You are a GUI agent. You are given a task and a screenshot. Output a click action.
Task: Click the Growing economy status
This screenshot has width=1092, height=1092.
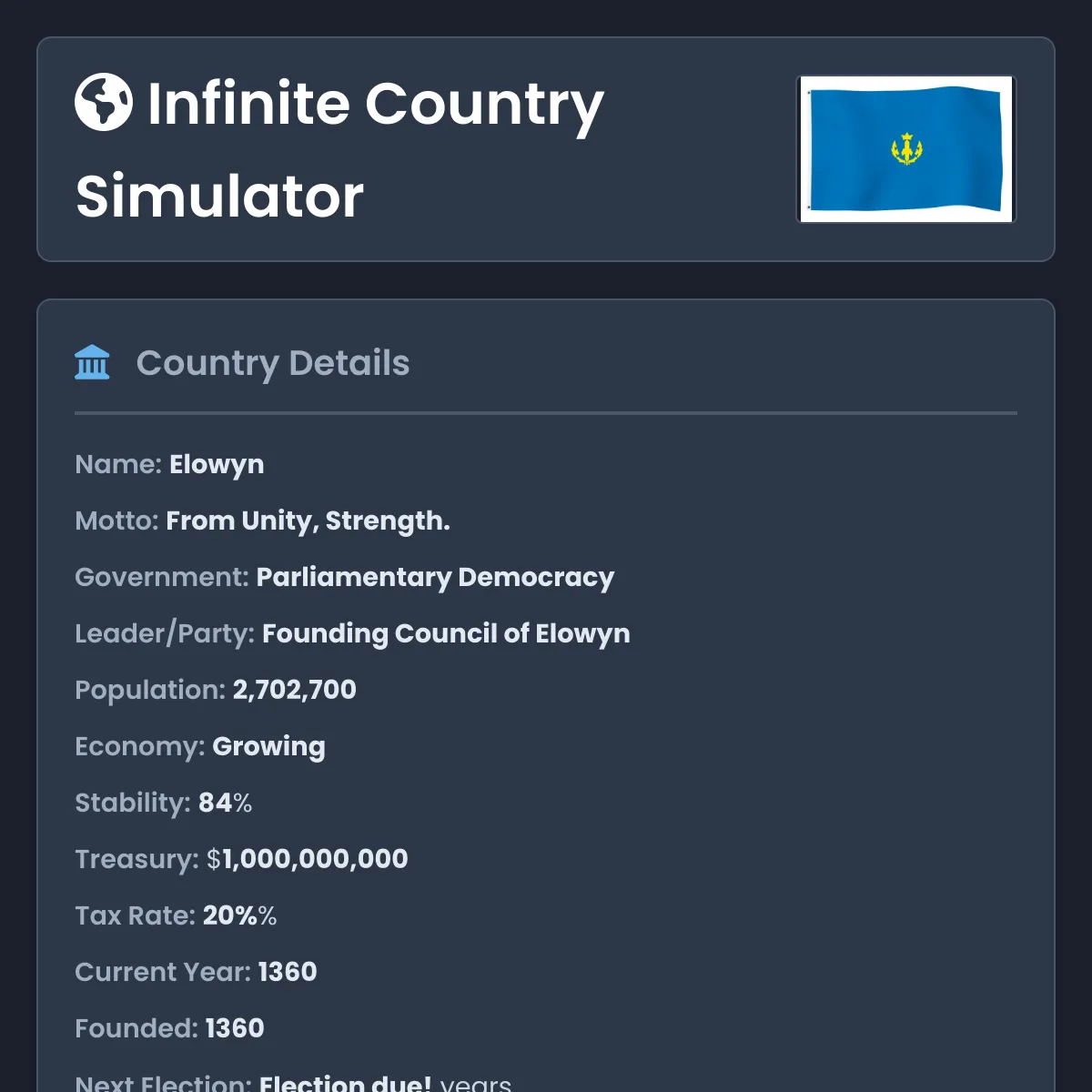[x=268, y=746]
